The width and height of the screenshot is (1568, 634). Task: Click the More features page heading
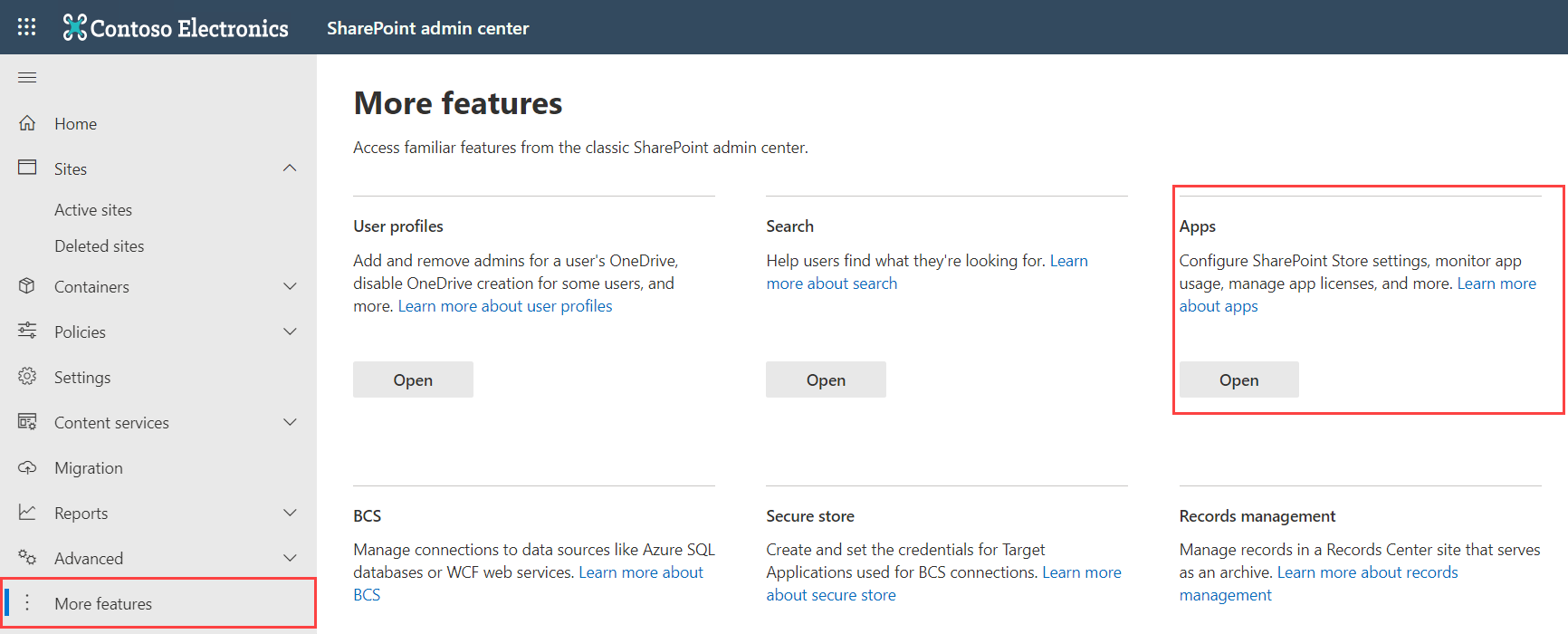coord(458,103)
